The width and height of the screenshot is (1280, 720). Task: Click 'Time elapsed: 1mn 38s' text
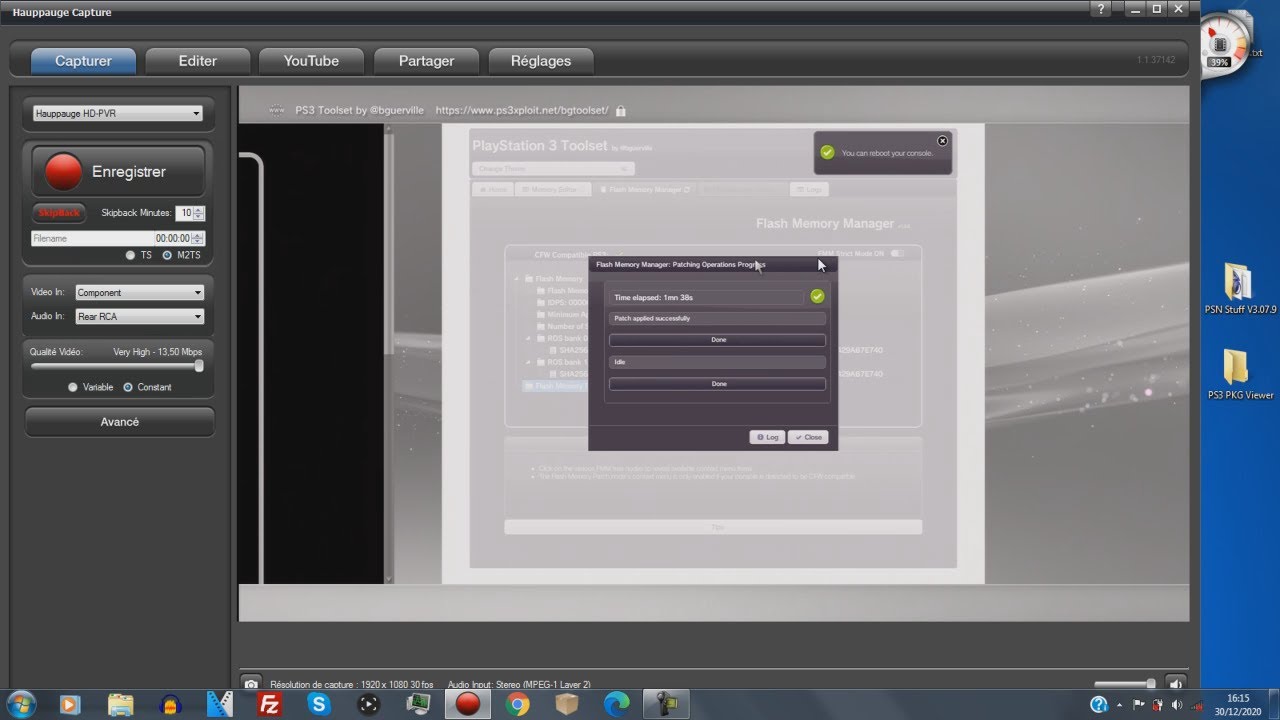654,298
